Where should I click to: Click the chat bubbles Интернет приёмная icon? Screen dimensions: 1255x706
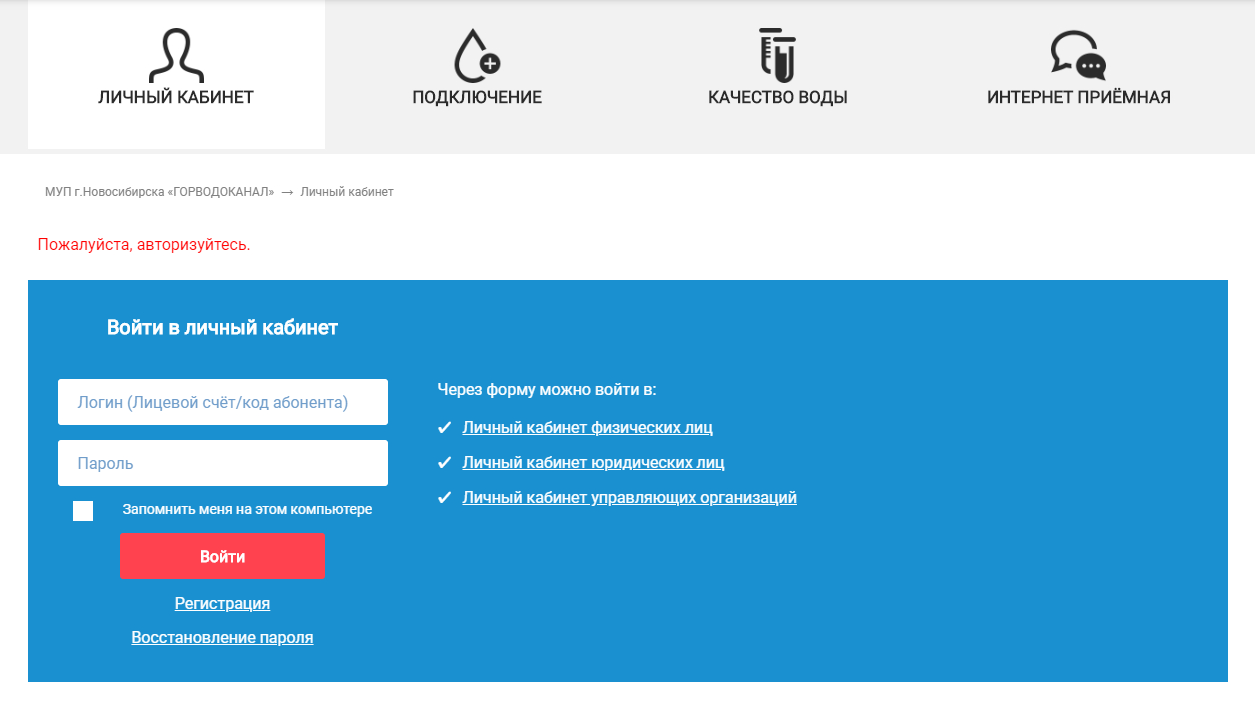1078,55
